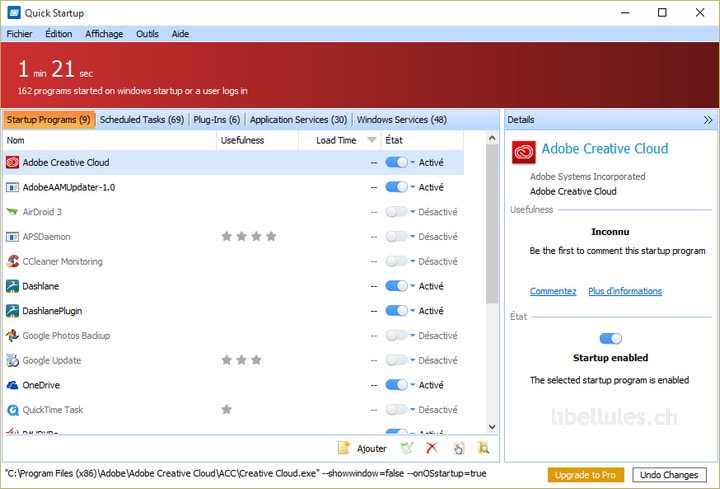Open the Commentez link

click(x=553, y=291)
